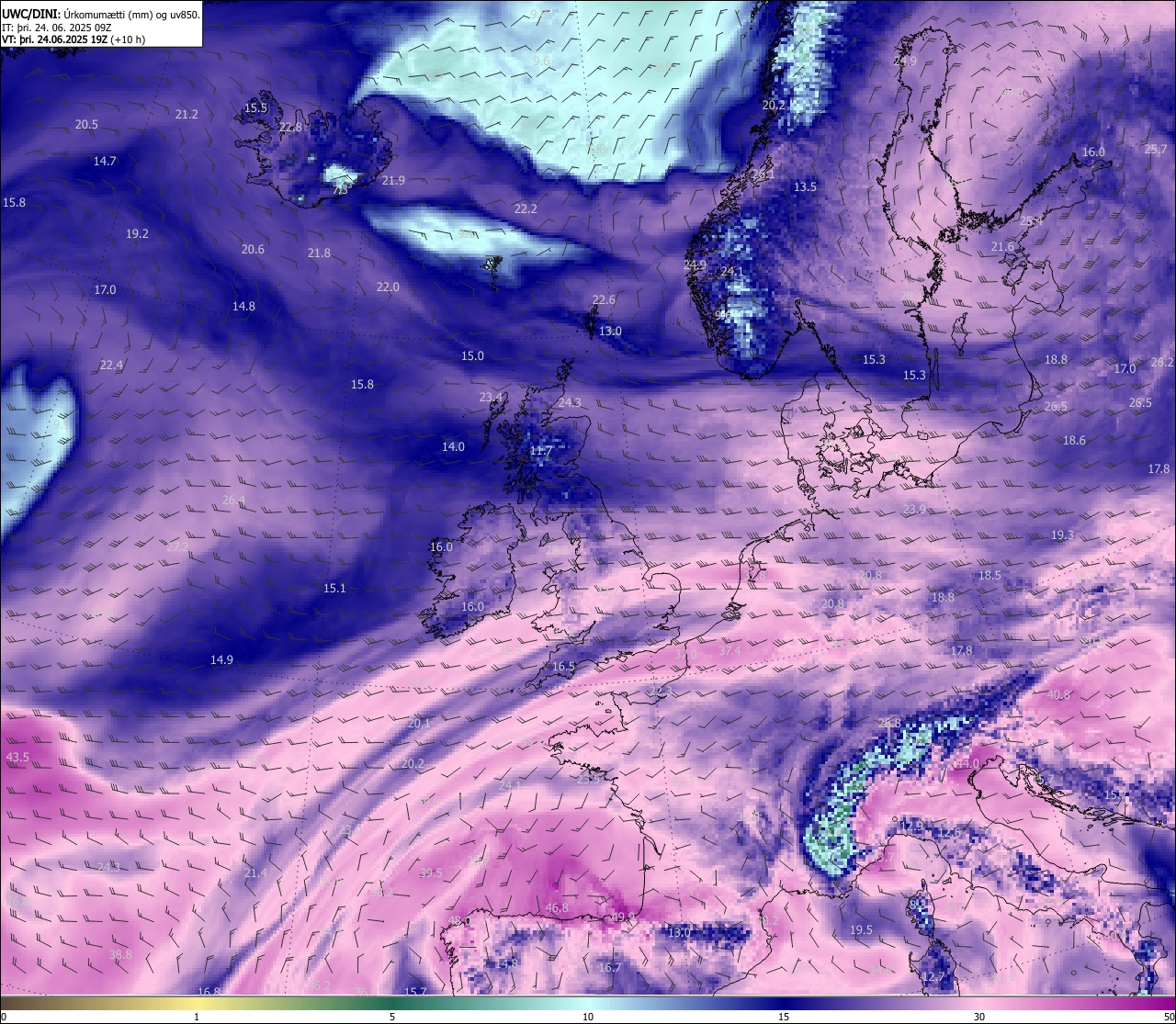Click the 46.8 value label
The image size is (1176, 1024).
(557, 907)
